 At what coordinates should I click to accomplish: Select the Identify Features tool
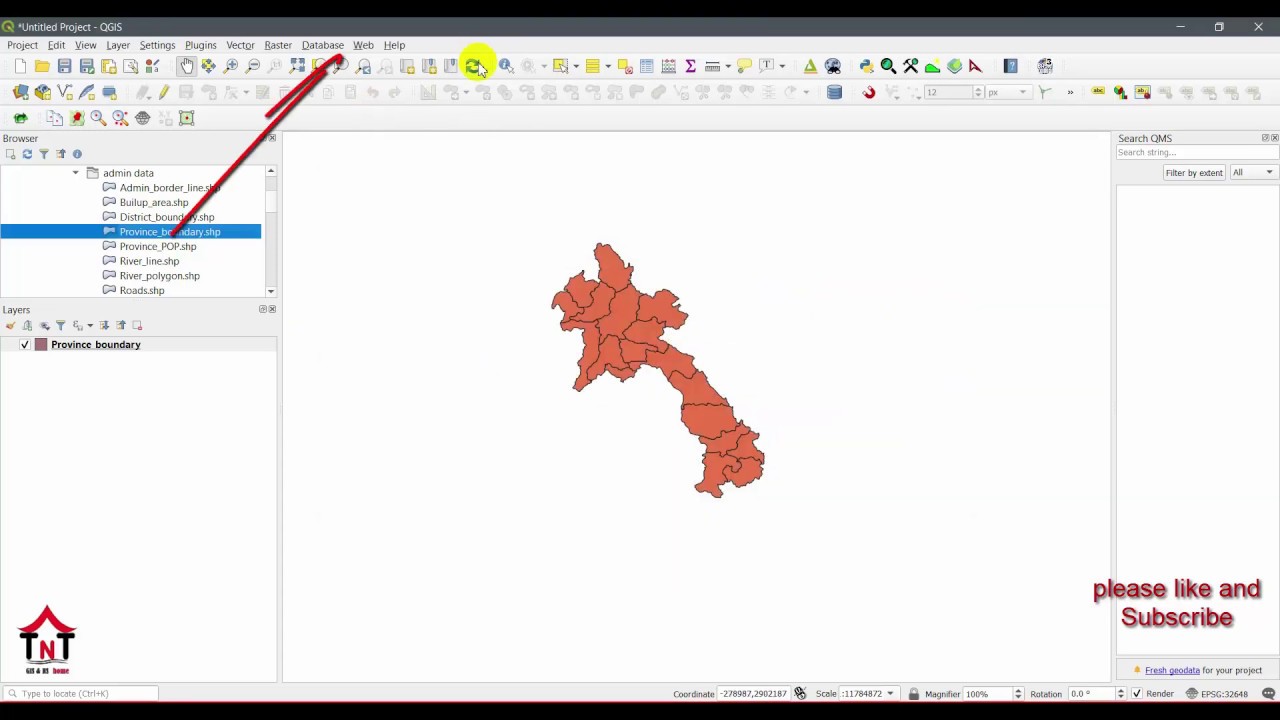[506, 66]
